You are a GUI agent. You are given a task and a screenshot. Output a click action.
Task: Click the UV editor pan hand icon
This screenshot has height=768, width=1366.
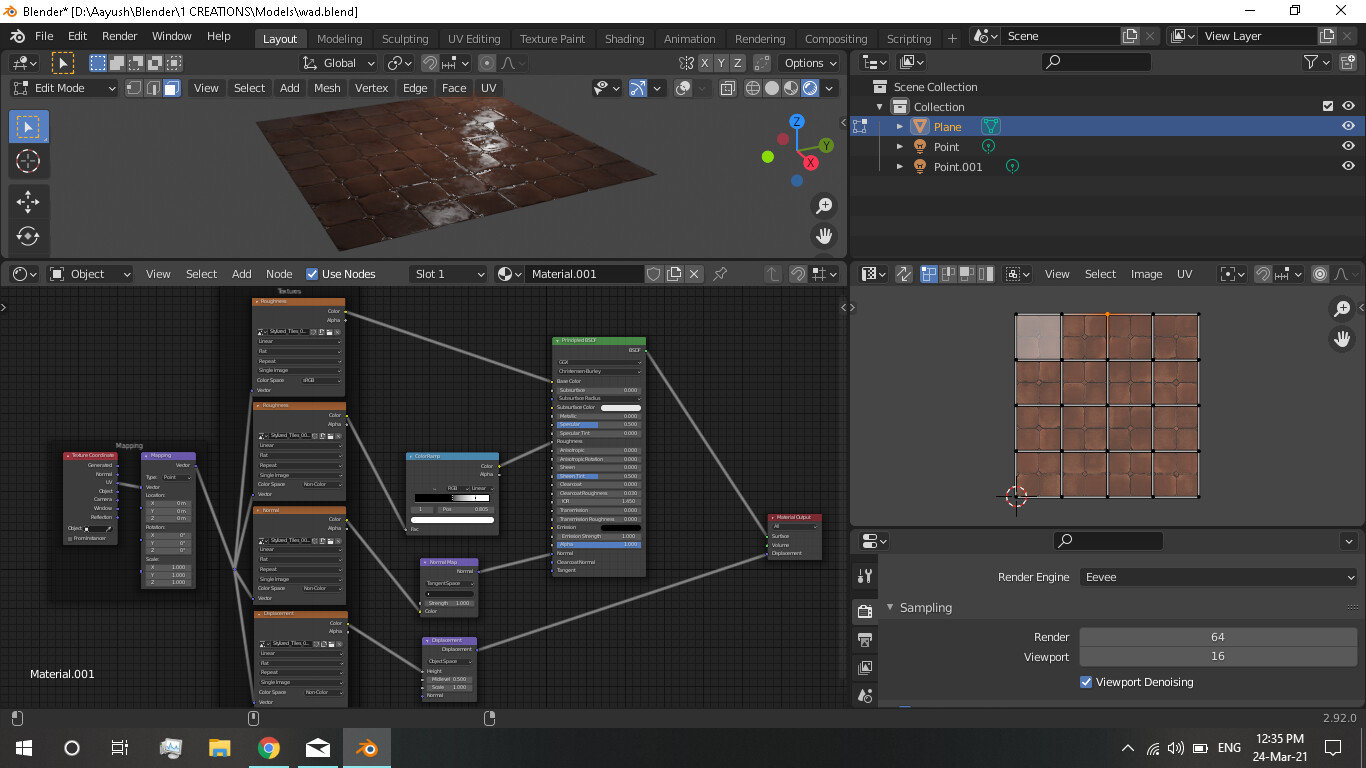(1342, 339)
